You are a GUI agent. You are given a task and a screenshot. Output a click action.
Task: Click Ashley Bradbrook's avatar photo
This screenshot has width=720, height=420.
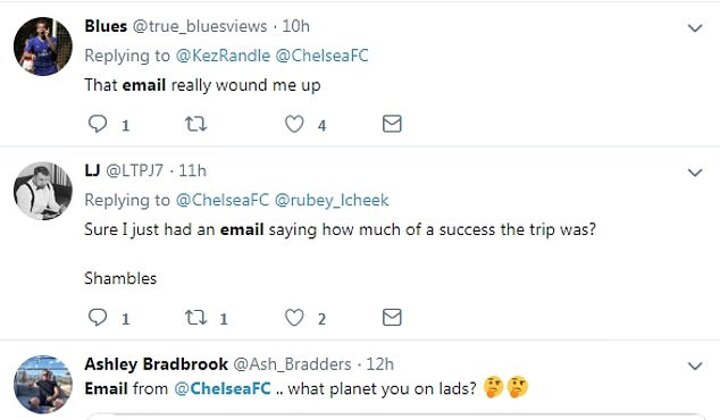tap(43, 382)
